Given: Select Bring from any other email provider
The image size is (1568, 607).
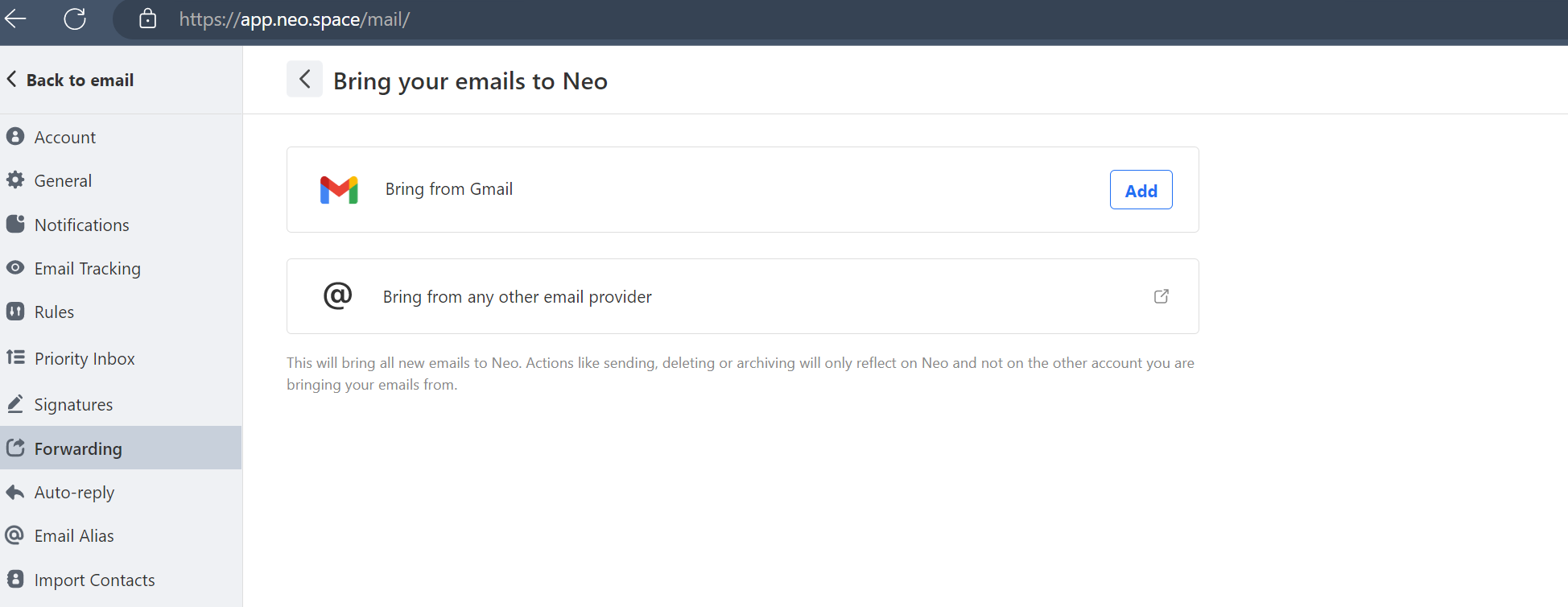Looking at the screenshot, I should coord(742,296).
